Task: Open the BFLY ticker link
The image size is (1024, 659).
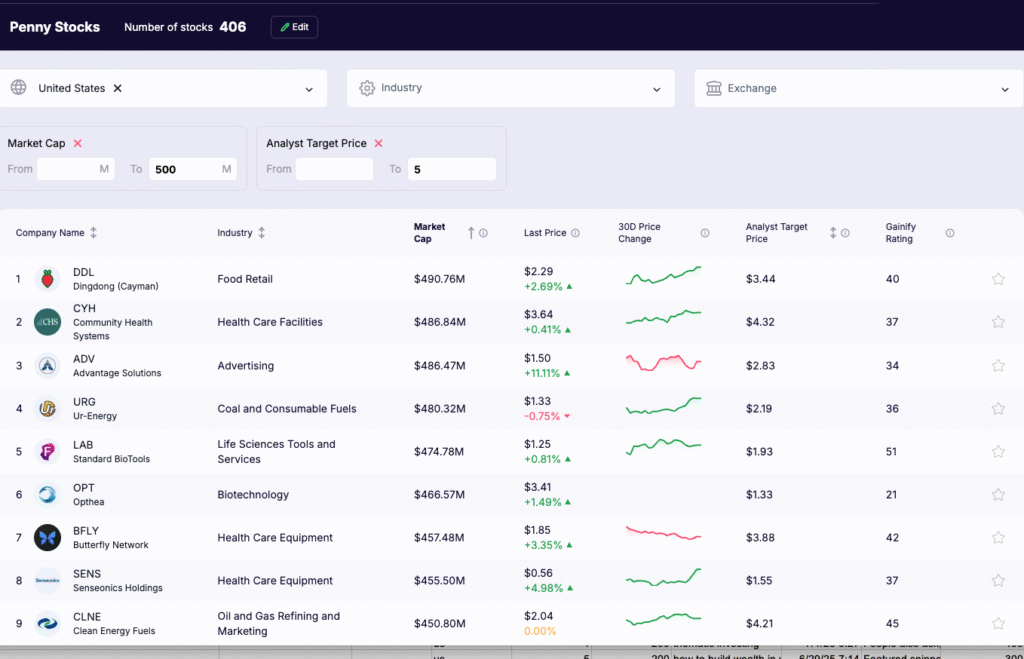Action: [86, 531]
